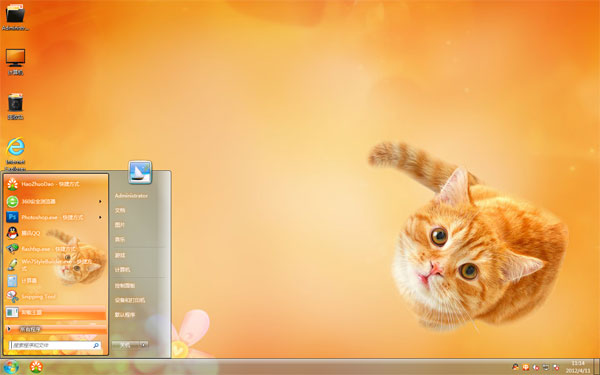Open Action Center flag tray icon

point(556,367)
